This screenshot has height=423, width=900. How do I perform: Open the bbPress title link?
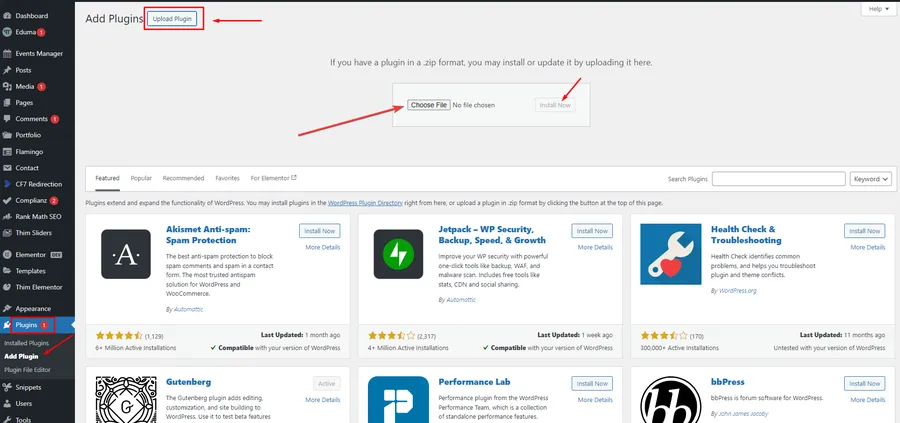pyautogui.click(x=727, y=382)
